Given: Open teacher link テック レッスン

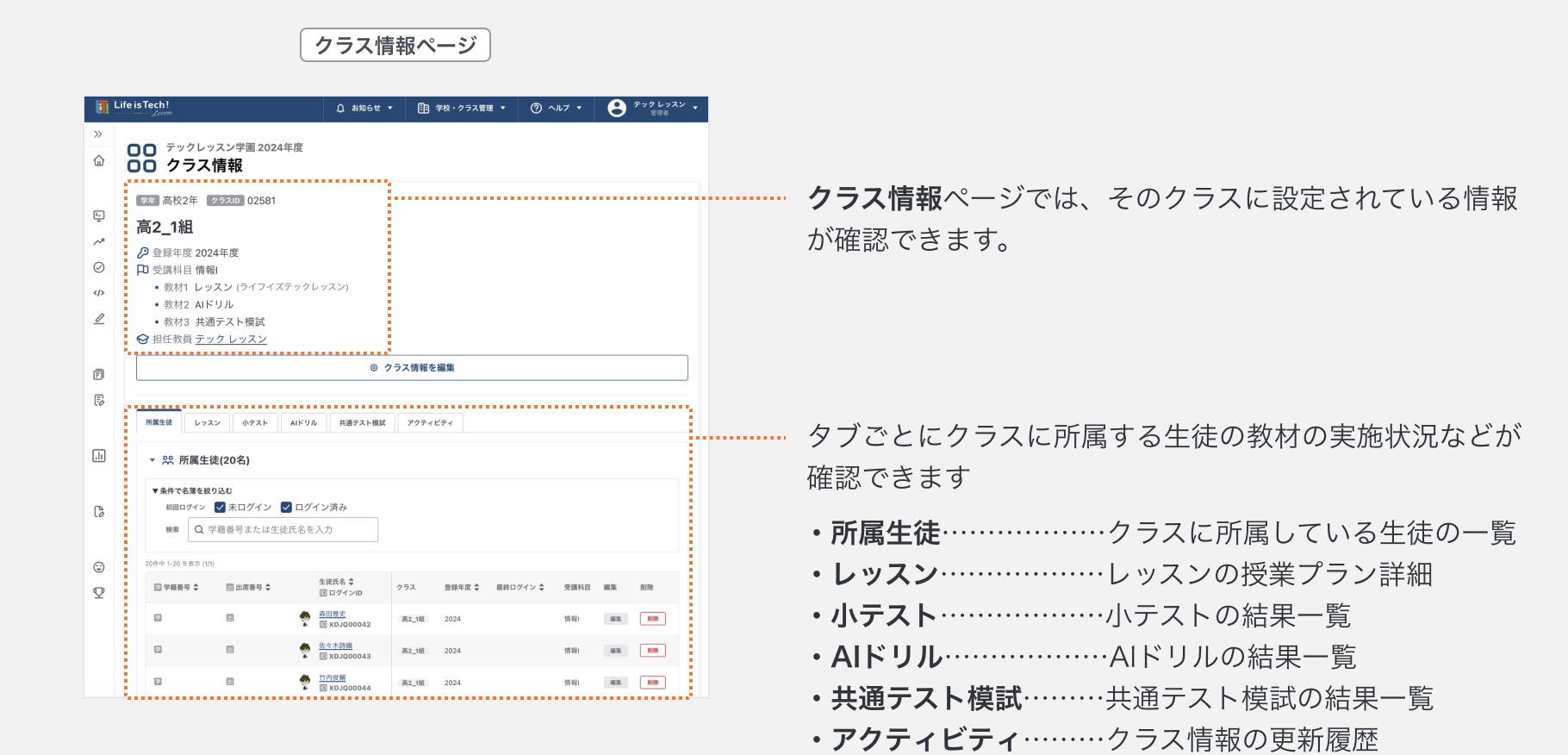Looking at the screenshot, I should point(231,339).
